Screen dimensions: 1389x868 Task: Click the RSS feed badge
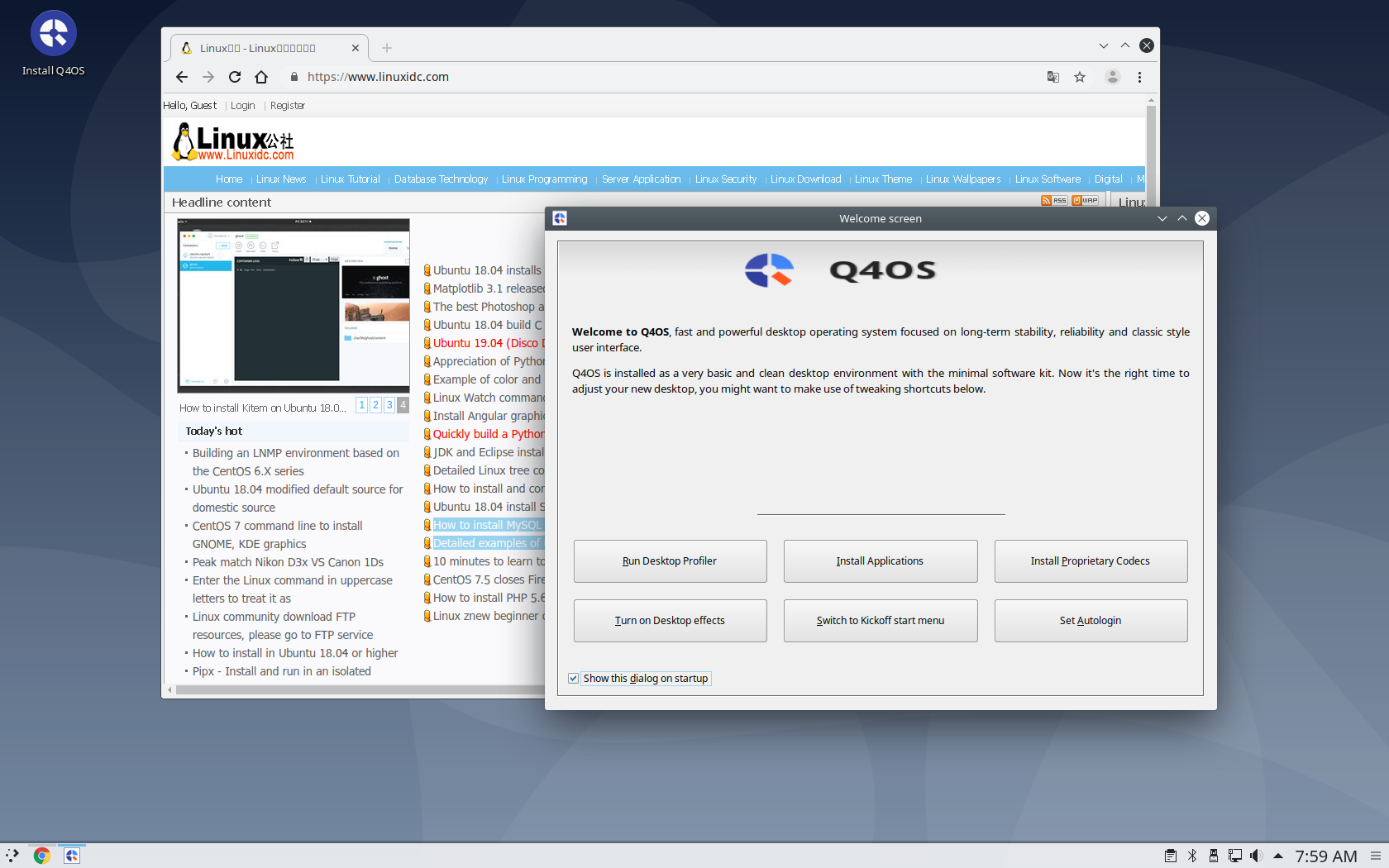coord(1054,201)
